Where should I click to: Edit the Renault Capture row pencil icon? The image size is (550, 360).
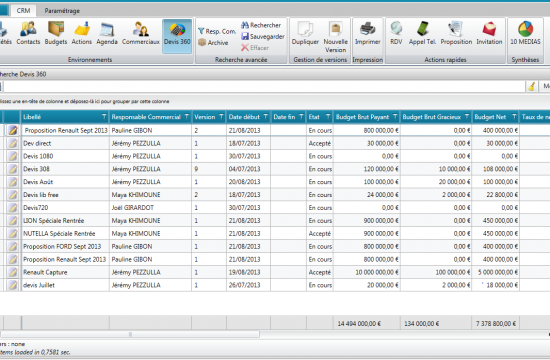(x=13, y=272)
